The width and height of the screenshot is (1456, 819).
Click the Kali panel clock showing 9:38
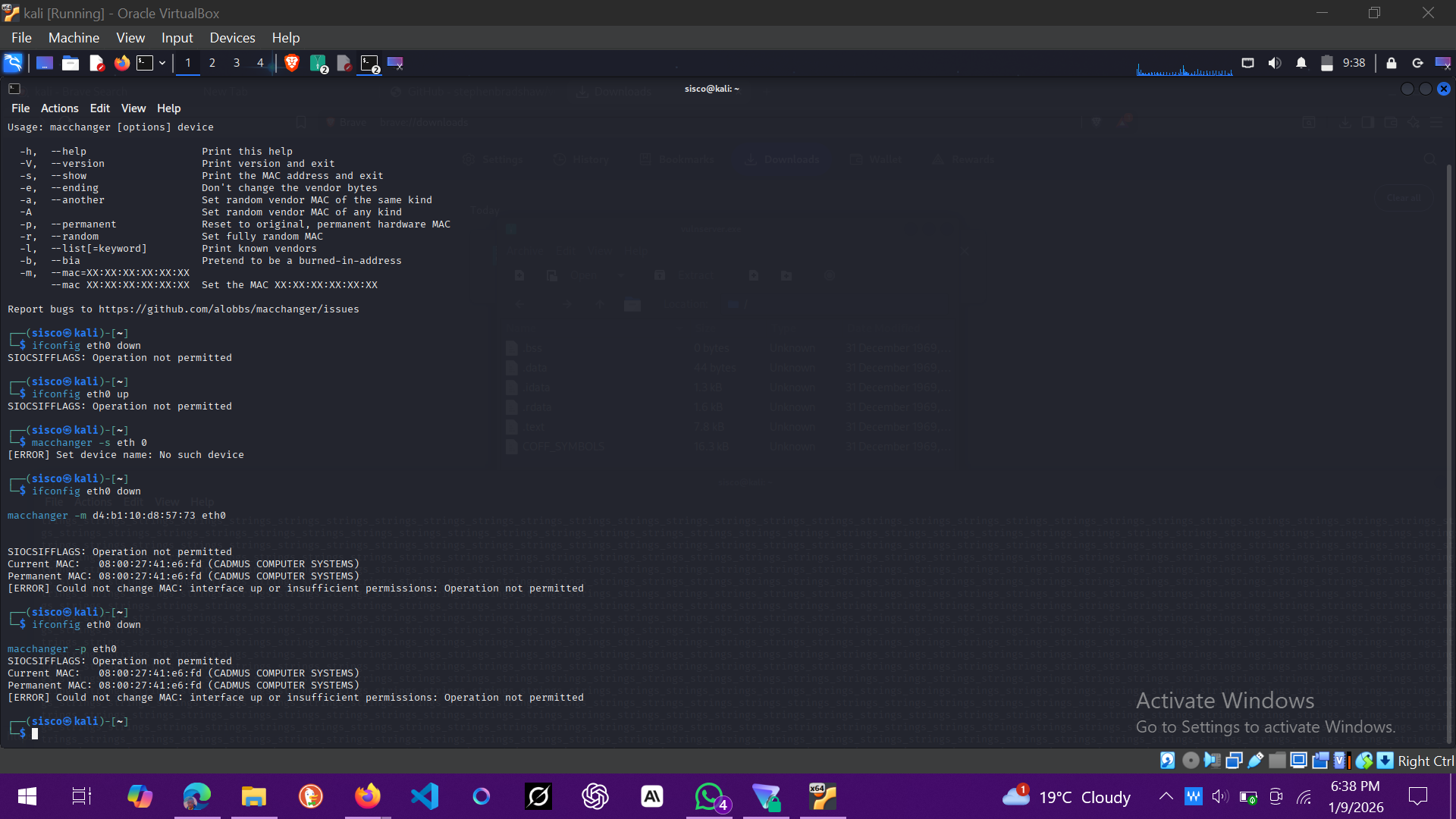click(x=1354, y=63)
